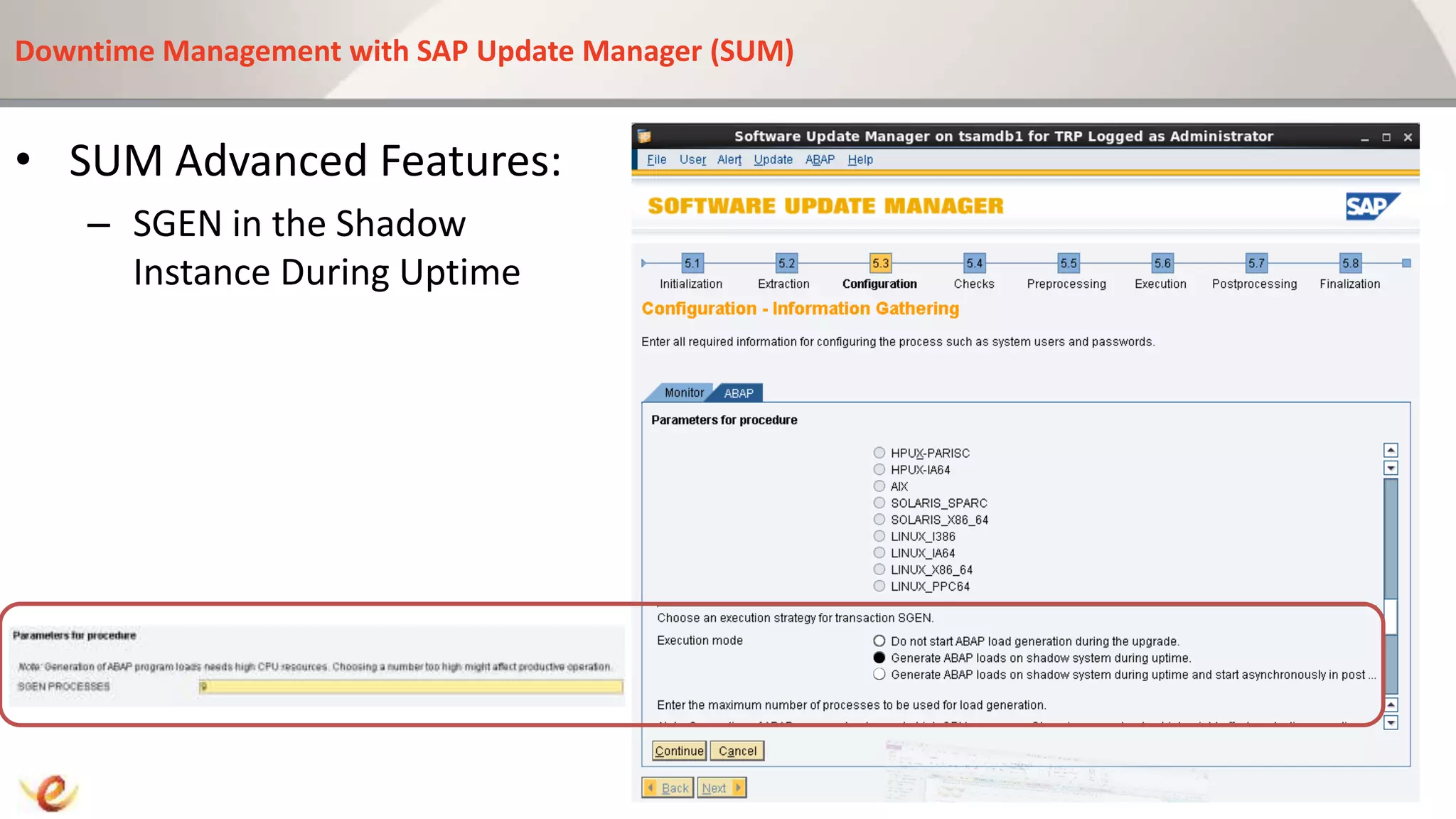
Task: Click the bottom scroll up arrow
Action: click(x=1391, y=705)
